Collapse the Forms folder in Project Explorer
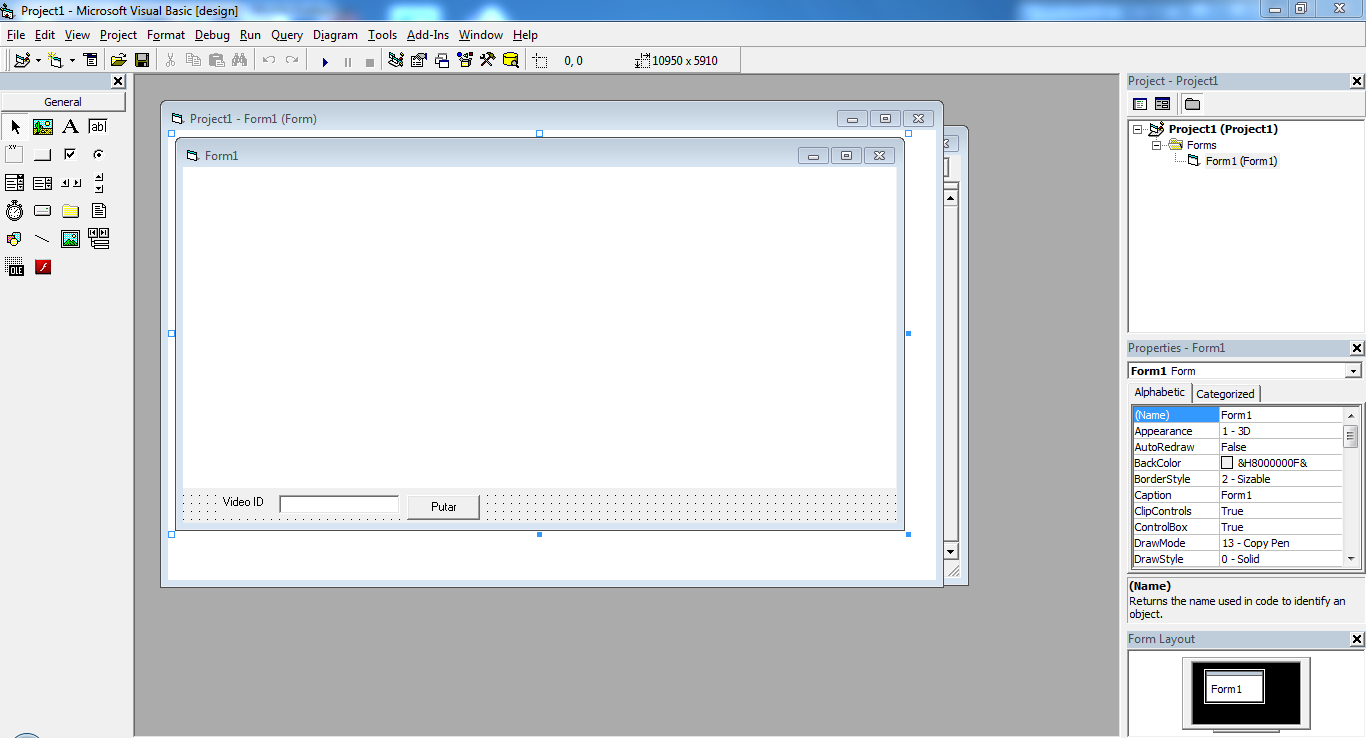Screen dimensions: 1366x738 [x=1156, y=144]
